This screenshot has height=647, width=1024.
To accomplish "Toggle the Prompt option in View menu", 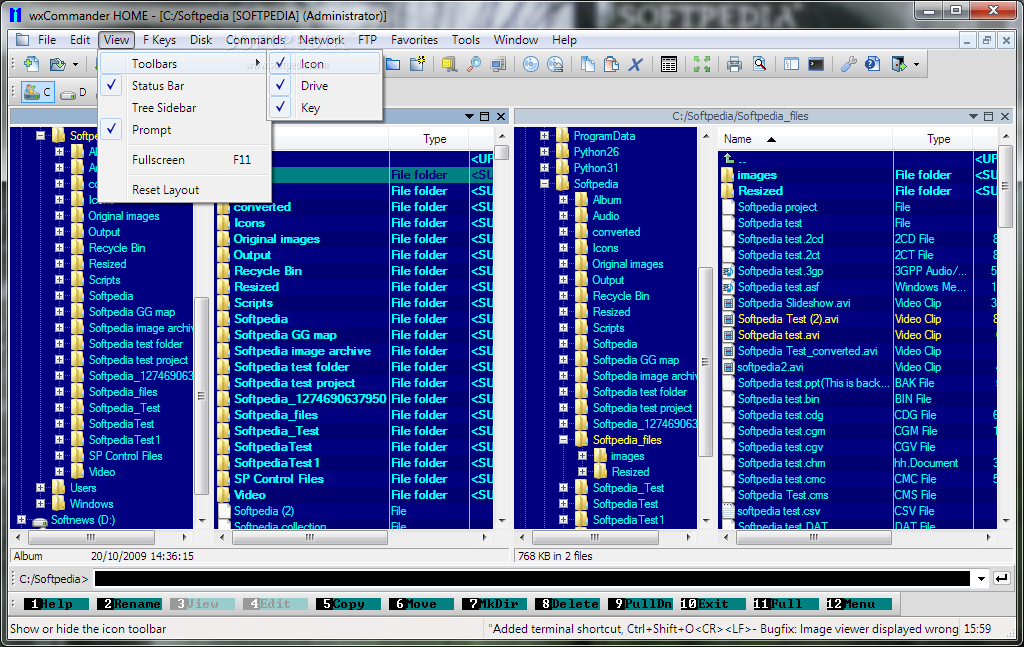I will click(185, 130).
